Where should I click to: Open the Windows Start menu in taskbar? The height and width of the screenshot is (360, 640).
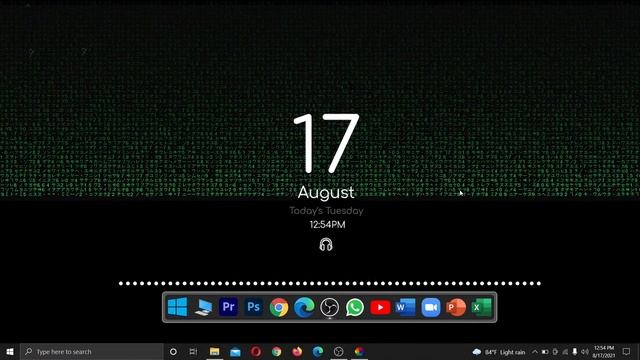click(x=10, y=351)
